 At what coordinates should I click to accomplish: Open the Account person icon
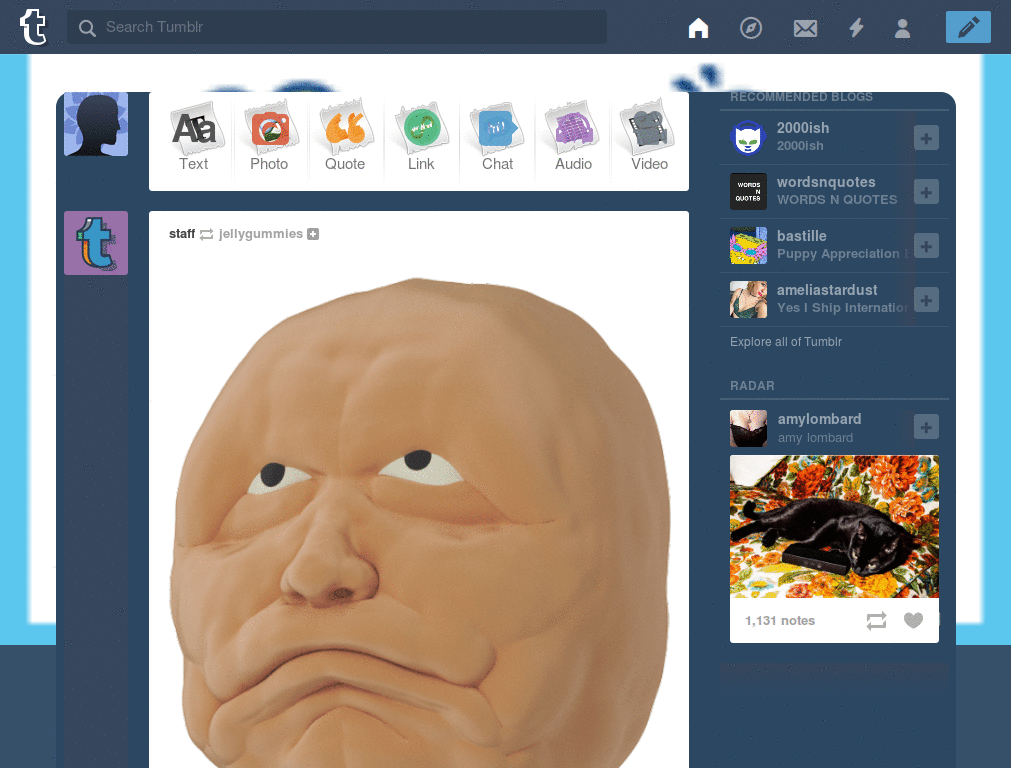[x=903, y=28]
